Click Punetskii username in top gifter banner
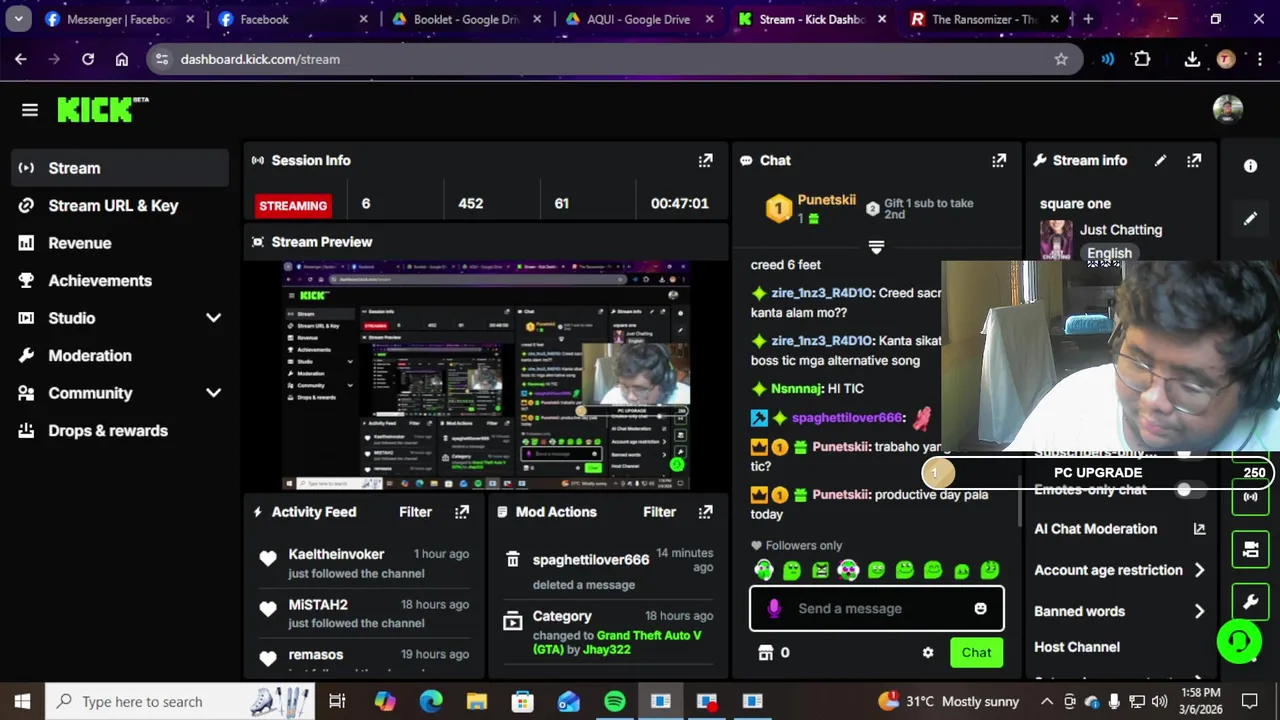Image resolution: width=1280 pixels, height=720 pixels. coord(826,200)
